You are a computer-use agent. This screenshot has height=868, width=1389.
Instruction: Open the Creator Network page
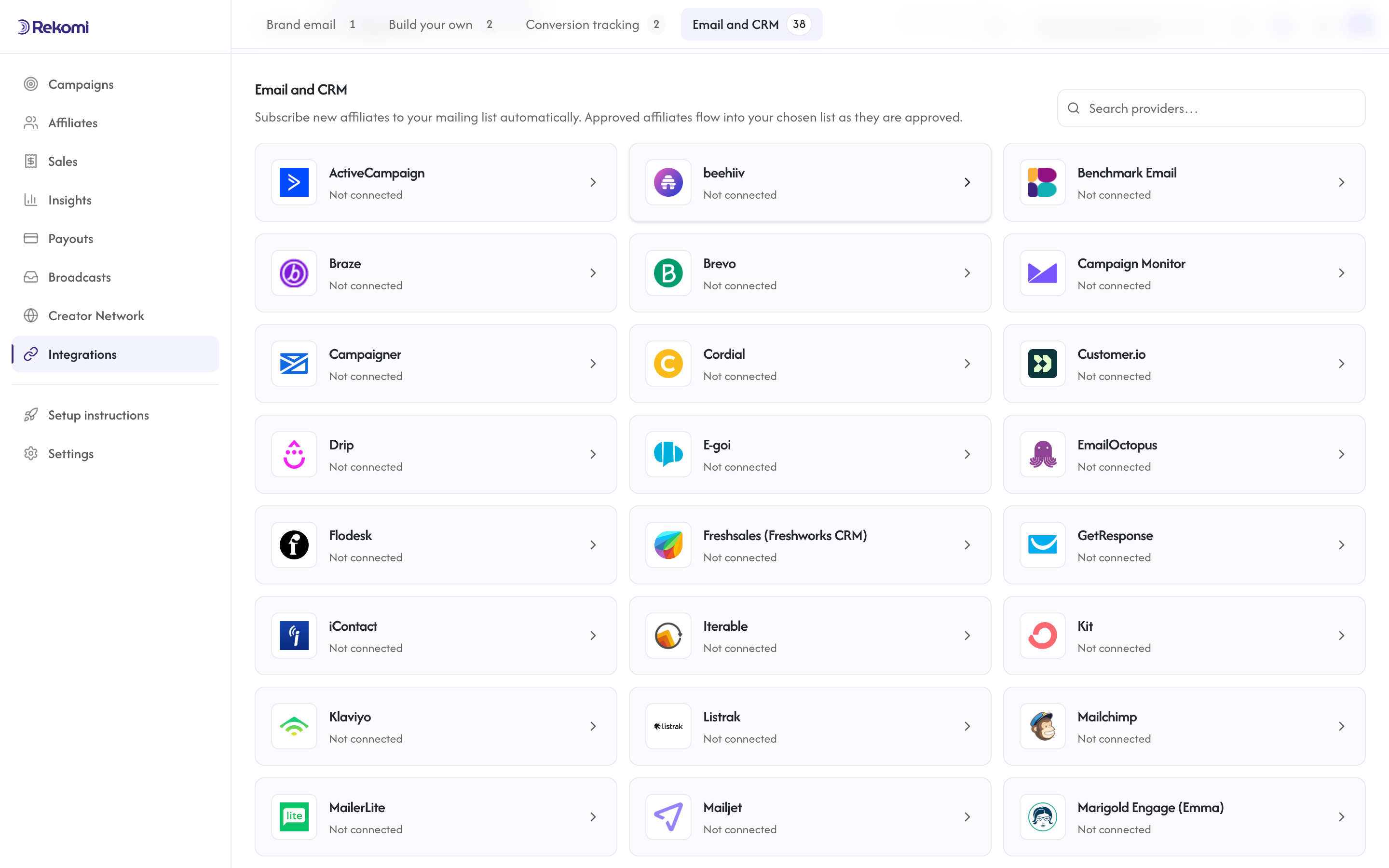tap(115, 315)
